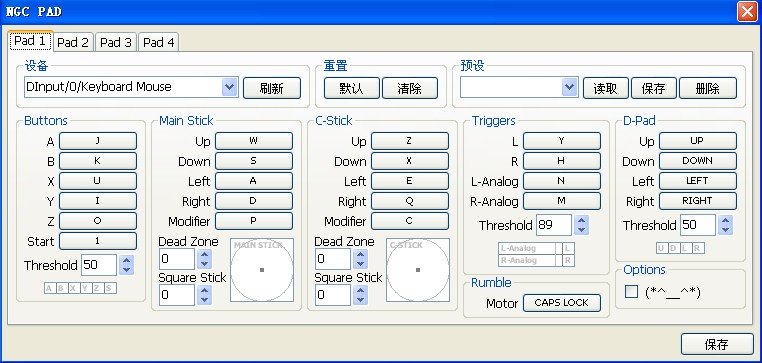Adjust the Triggers Threshold spinner
The width and height of the screenshot is (762, 363).
581,225
